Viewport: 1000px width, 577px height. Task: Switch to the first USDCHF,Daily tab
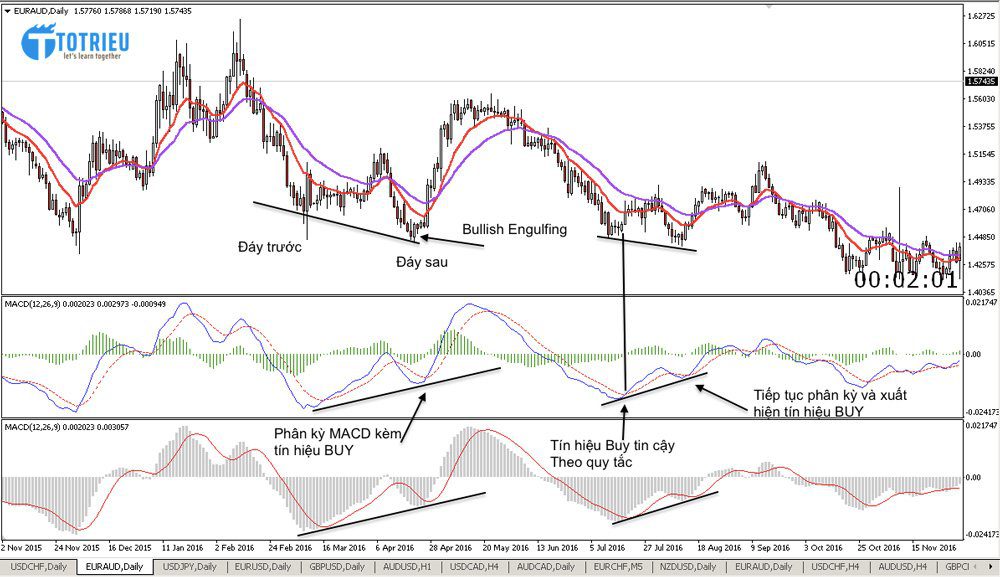point(37,567)
